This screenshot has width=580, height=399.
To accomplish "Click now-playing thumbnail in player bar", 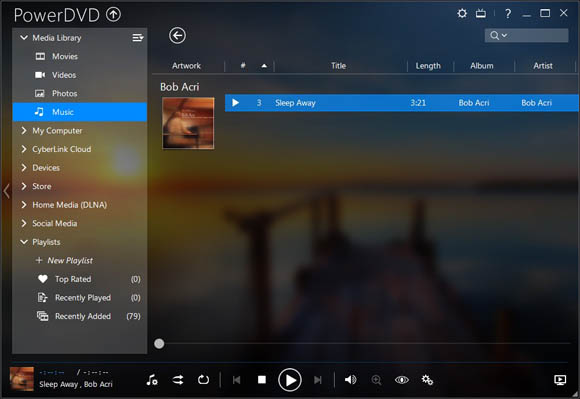I will click(22, 379).
